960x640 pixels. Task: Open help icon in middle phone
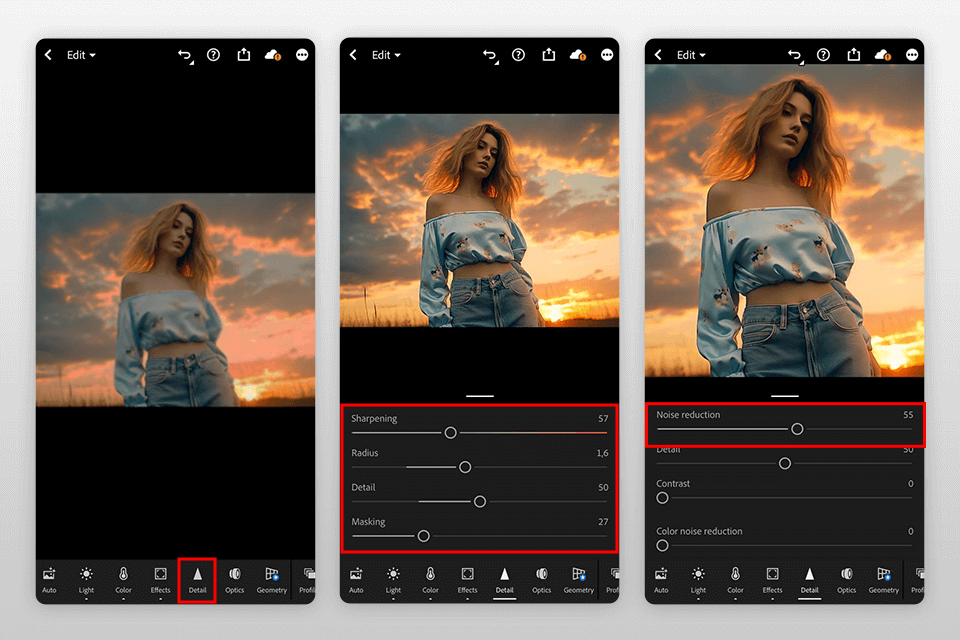(518, 55)
